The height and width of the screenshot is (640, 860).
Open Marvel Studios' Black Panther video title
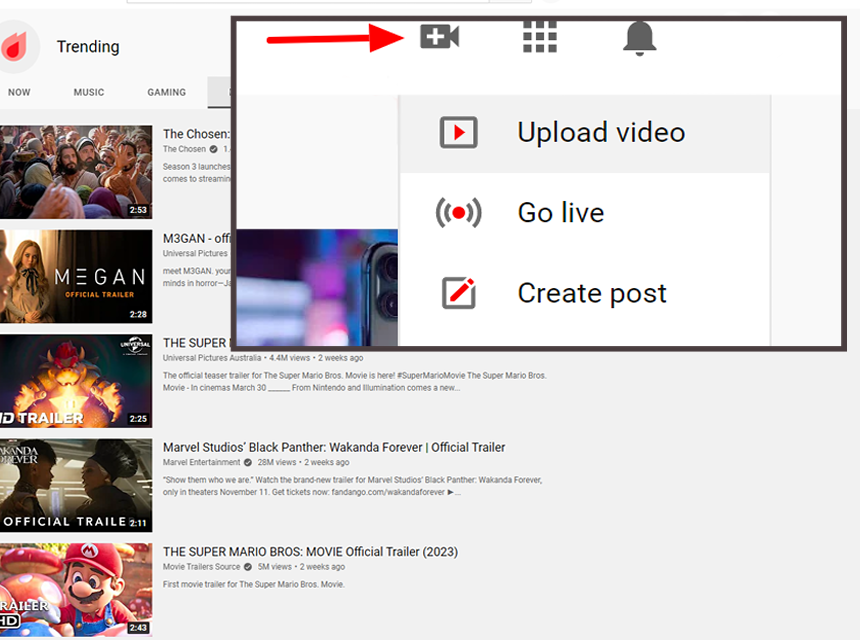334,448
